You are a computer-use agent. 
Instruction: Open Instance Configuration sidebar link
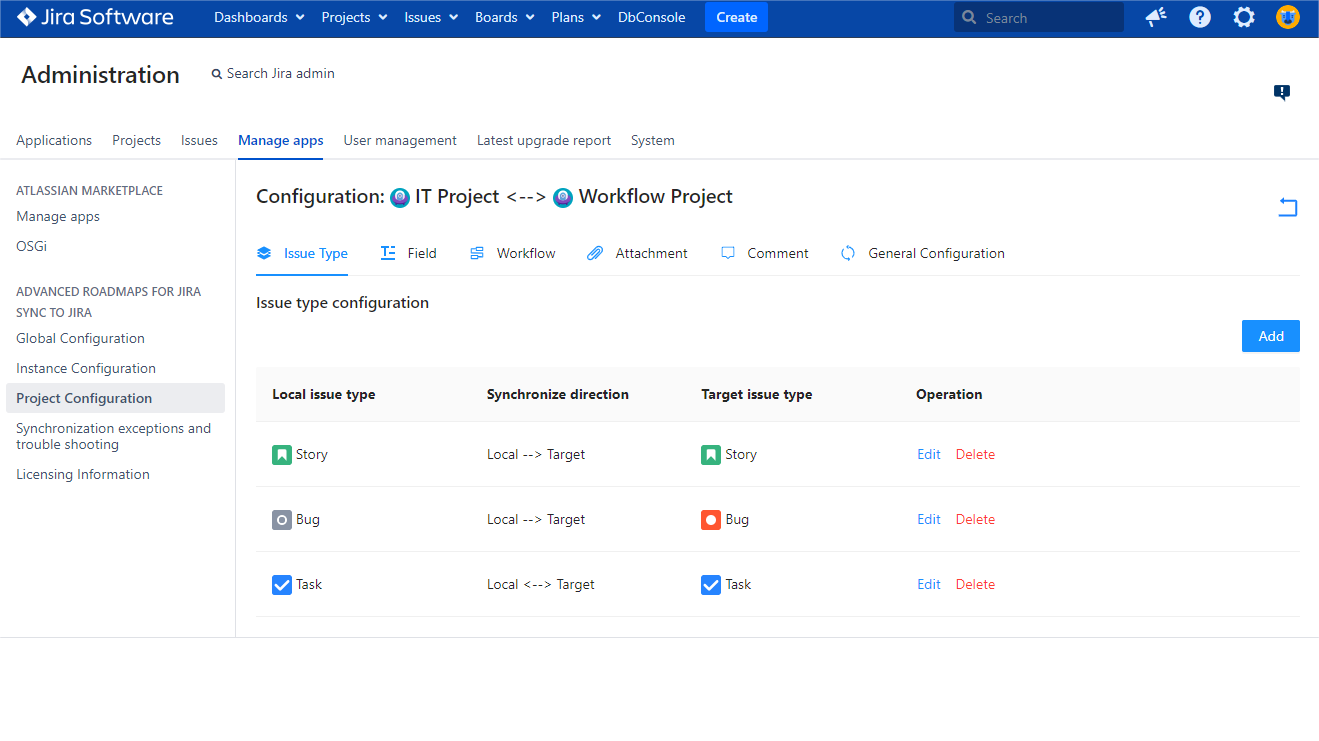point(86,368)
